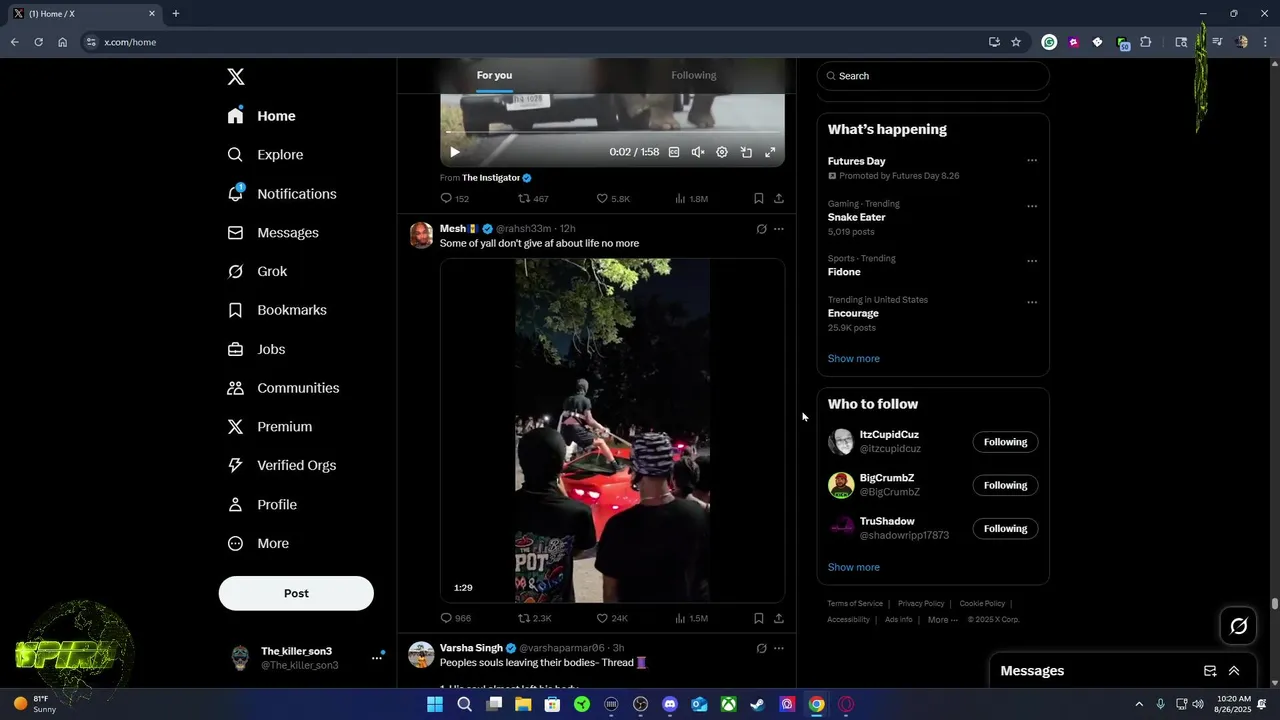This screenshot has height=720, width=1280.
Task: Bookmark The Instigator video post
Action: tap(759, 199)
